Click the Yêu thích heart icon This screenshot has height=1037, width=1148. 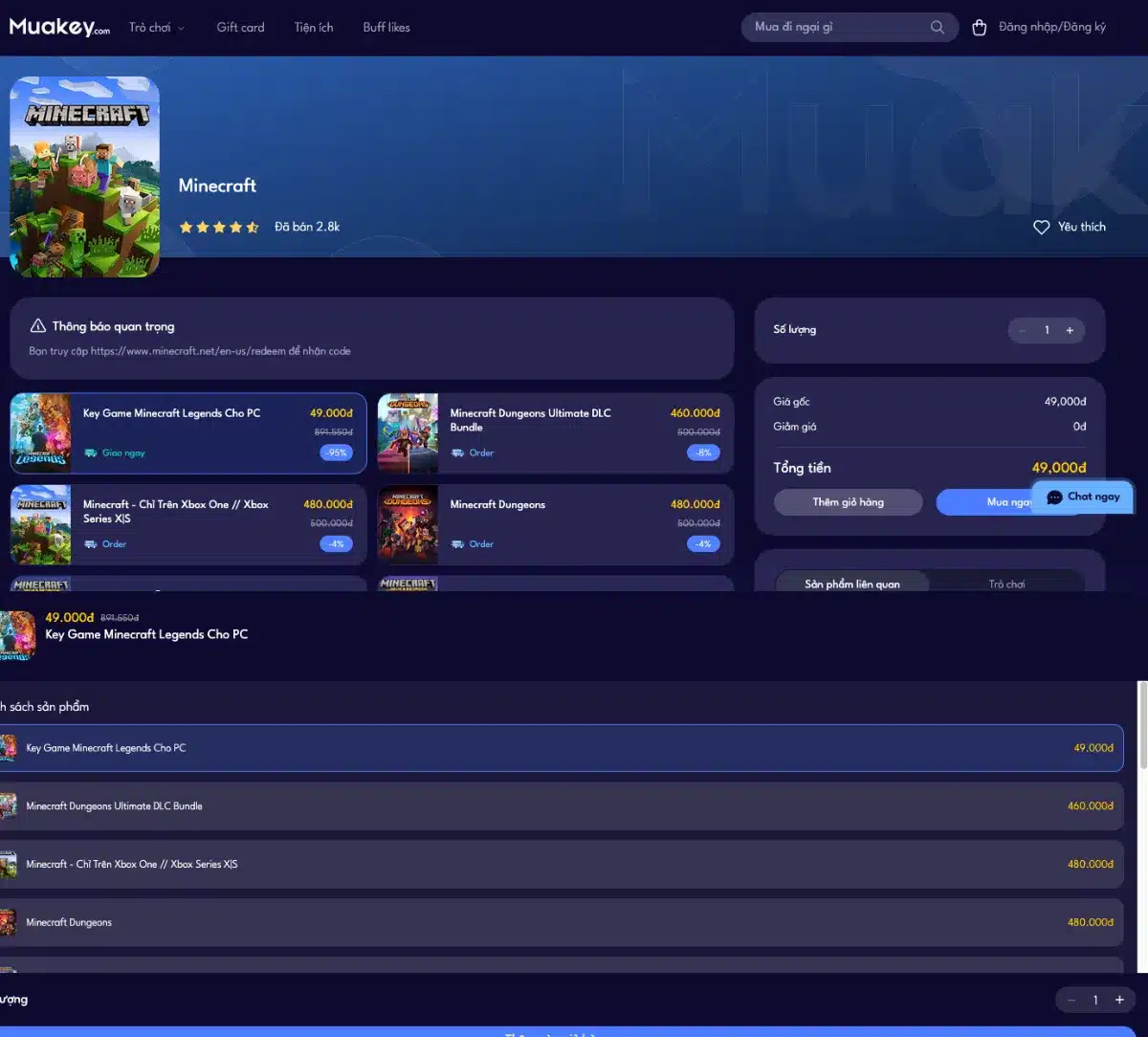[1042, 227]
